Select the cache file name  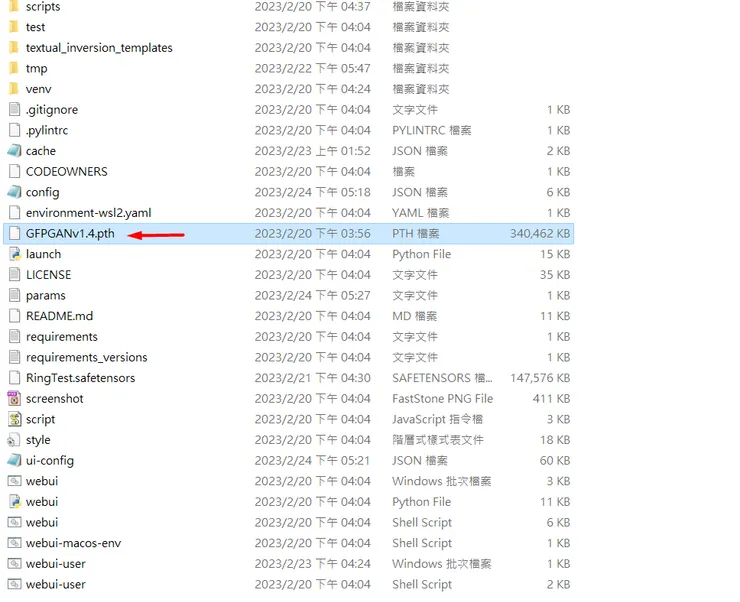41,151
